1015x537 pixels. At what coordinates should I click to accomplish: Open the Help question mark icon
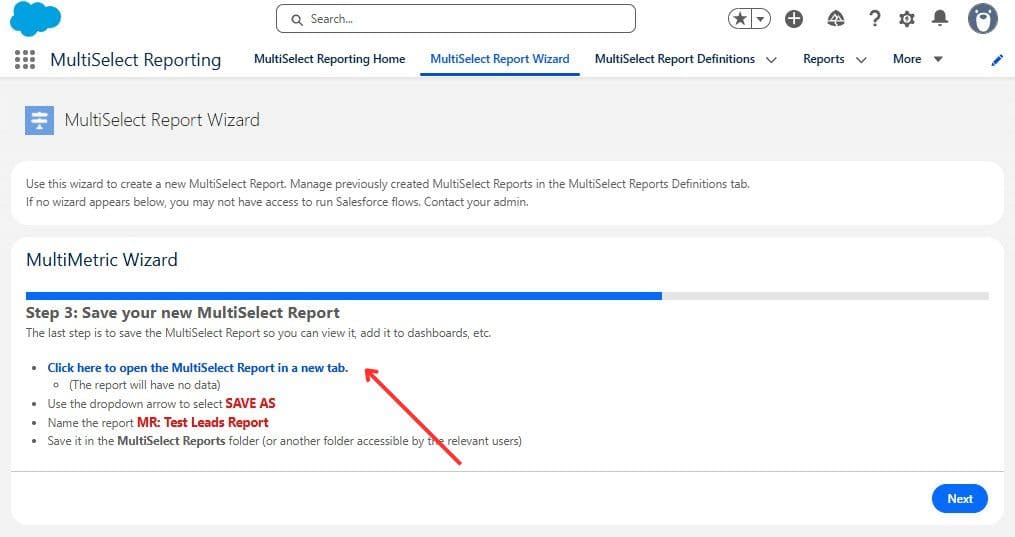coord(875,19)
